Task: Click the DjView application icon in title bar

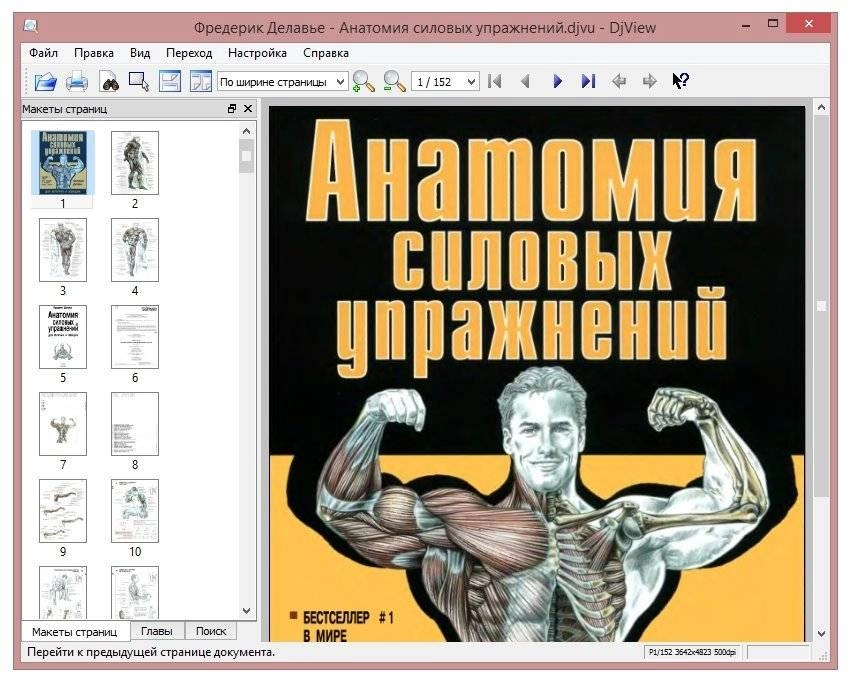Action: (x=32, y=26)
